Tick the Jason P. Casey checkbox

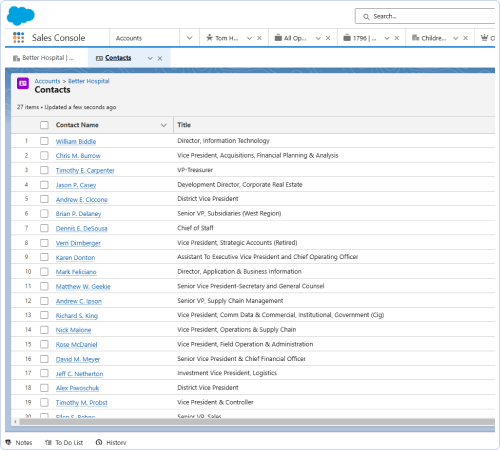click(x=44, y=185)
